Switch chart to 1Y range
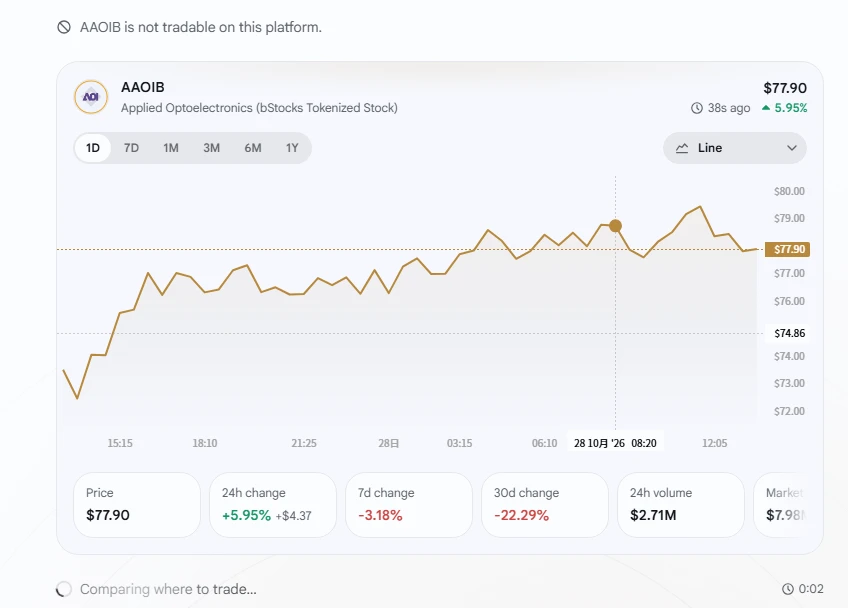Image resolution: width=848 pixels, height=608 pixels. point(292,148)
